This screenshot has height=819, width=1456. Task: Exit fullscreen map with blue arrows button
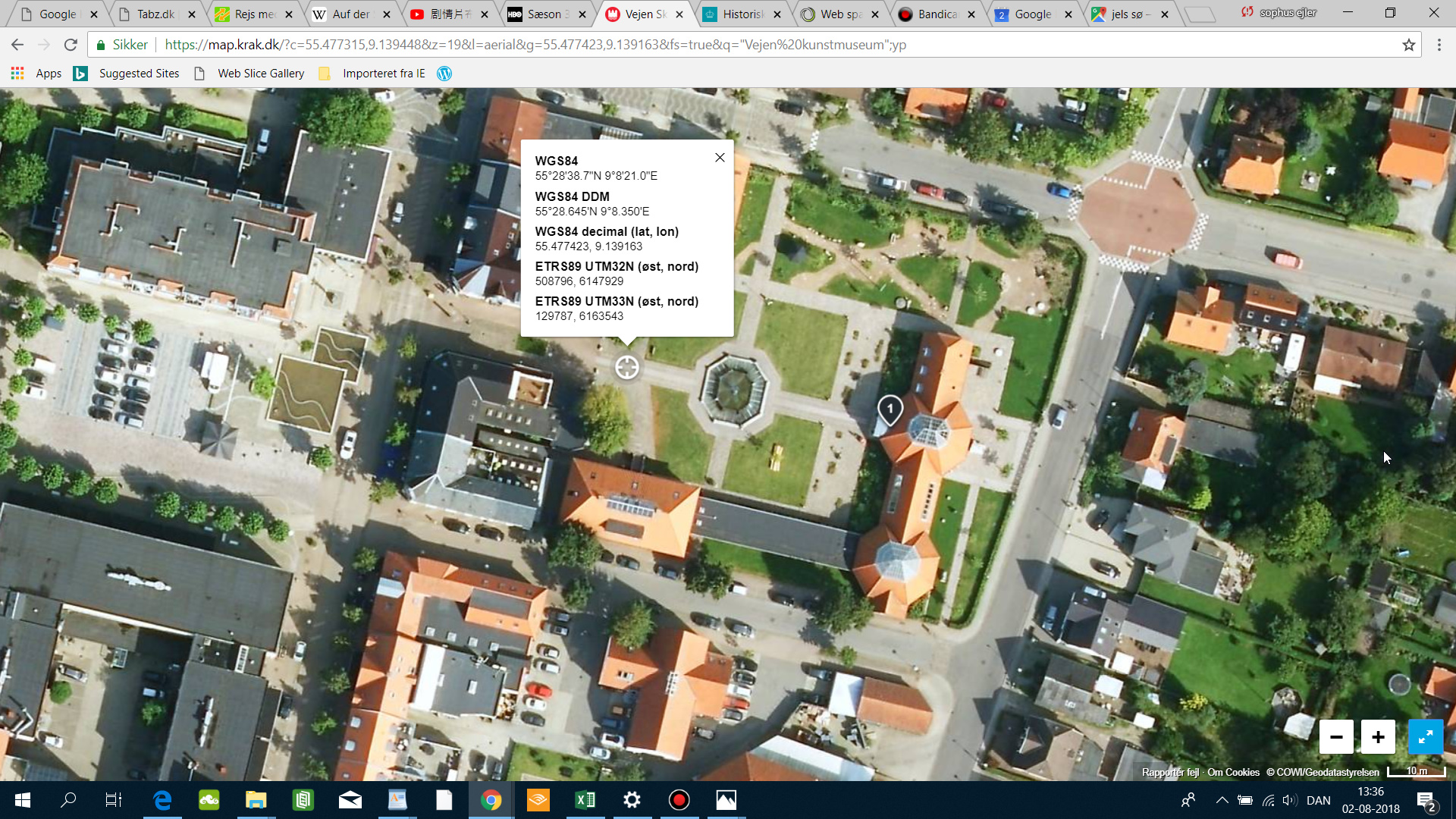1425,736
